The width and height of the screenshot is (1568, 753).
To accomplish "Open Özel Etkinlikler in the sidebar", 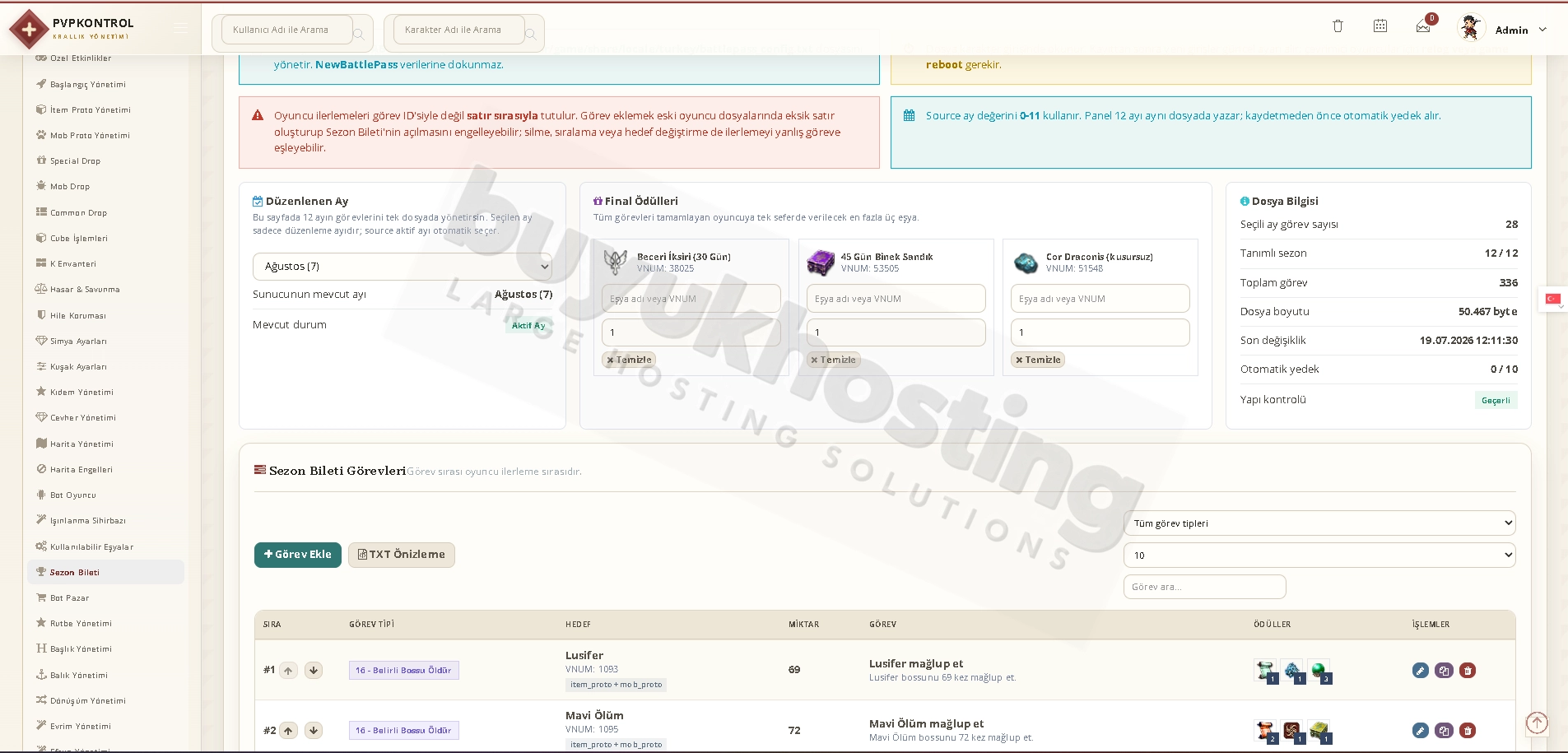I will (x=81, y=58).
